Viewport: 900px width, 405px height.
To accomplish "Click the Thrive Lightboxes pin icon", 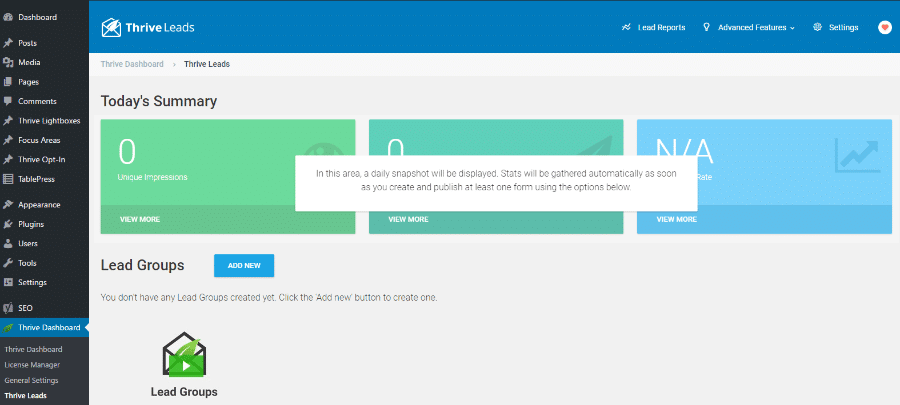I will coord(8,121).
